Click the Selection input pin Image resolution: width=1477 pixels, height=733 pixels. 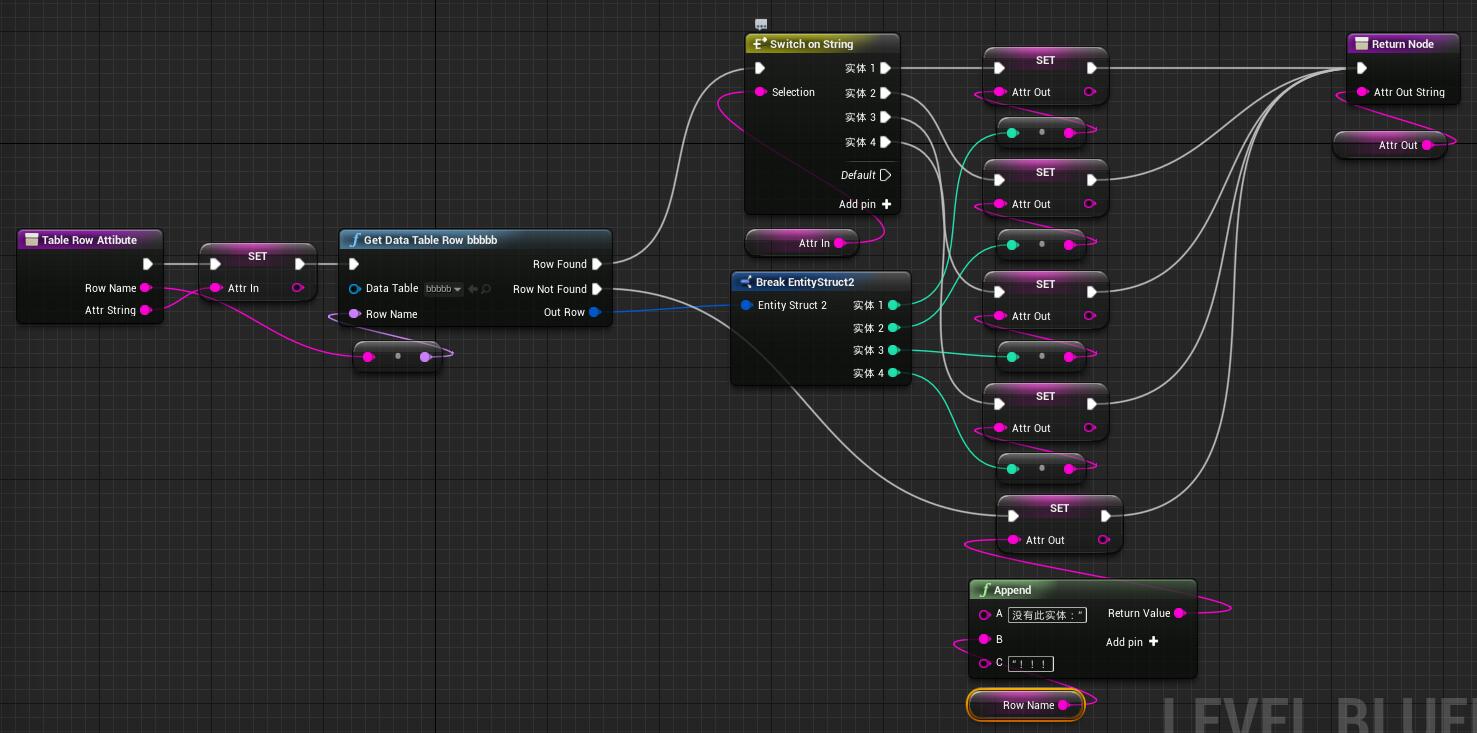pos(760,92)
